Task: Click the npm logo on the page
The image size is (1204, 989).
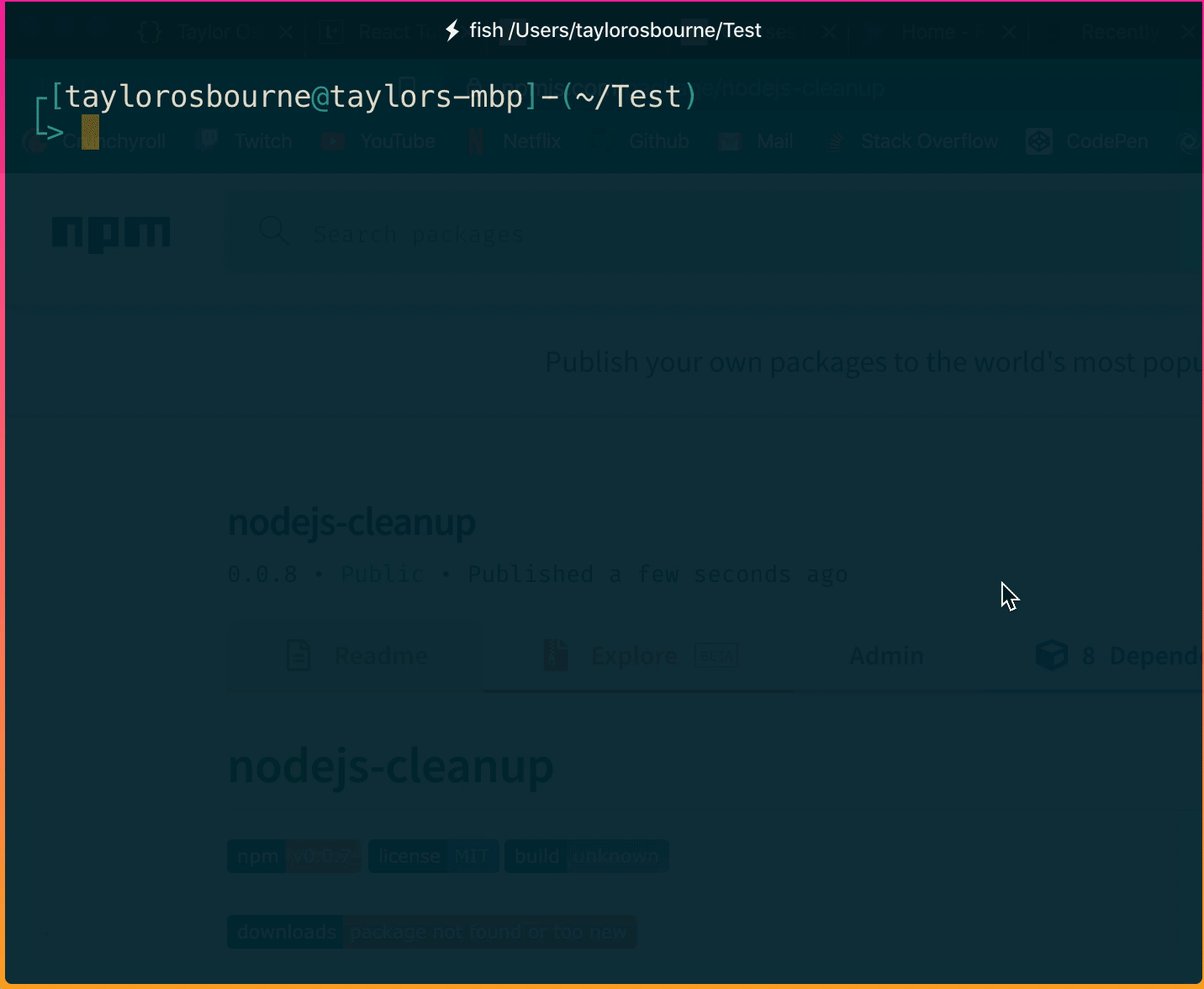Action: coord(111,235)
